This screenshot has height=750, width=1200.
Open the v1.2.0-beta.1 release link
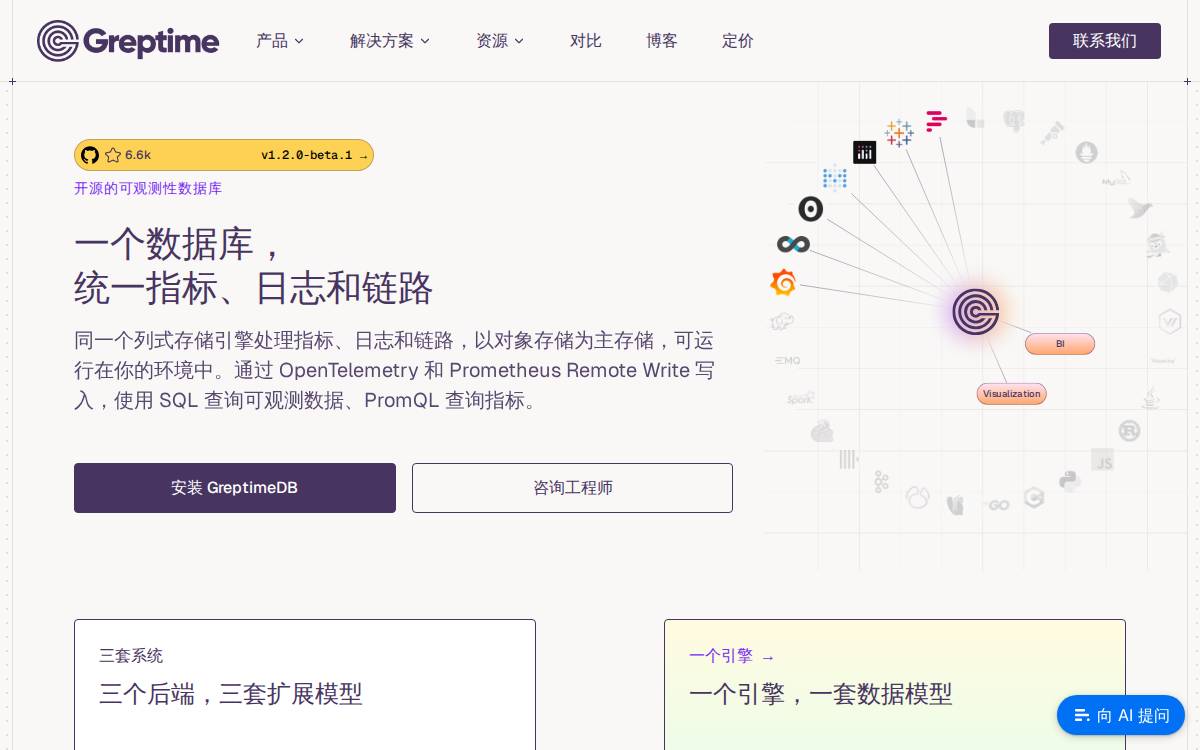pos(314,155)
